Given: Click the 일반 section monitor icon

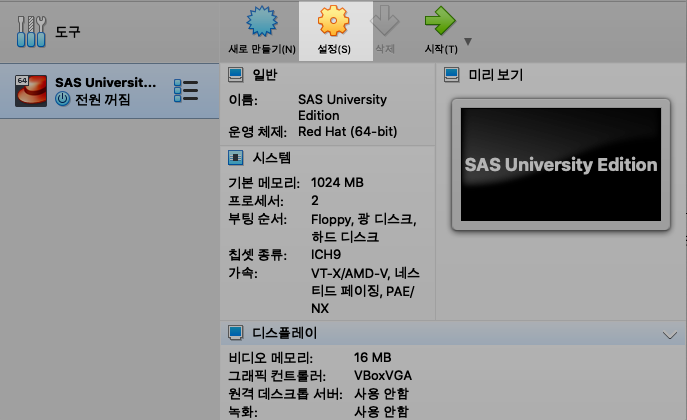Looking at the screenshot, I should tap(236, 75).
